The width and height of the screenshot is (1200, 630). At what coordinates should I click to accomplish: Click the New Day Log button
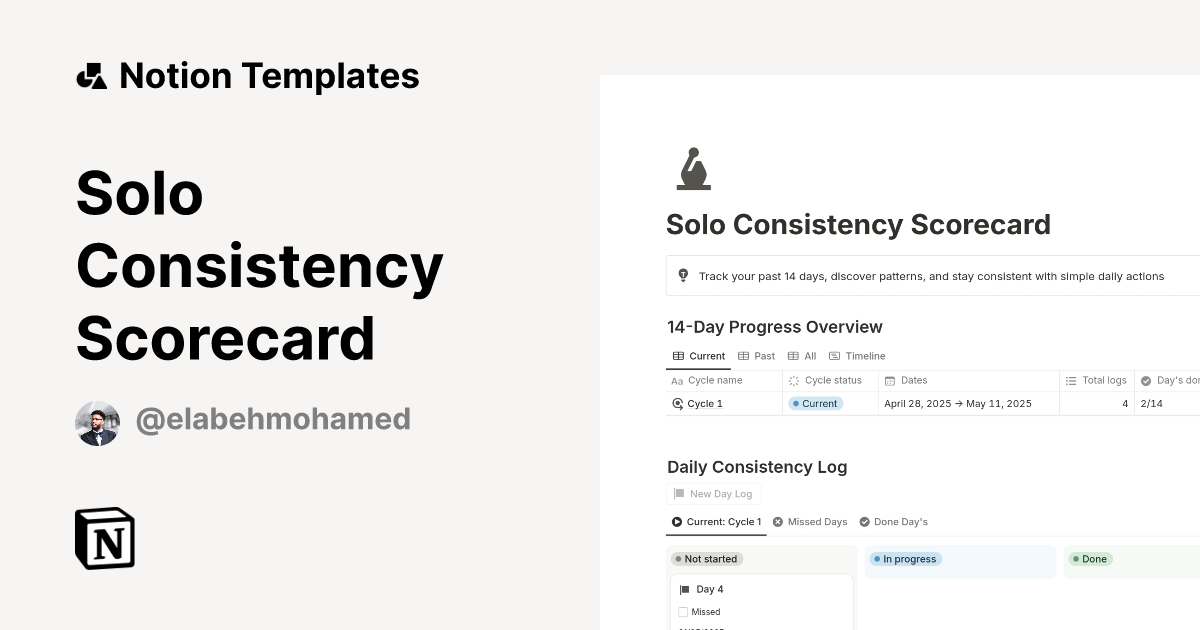(x=714, y=493)
